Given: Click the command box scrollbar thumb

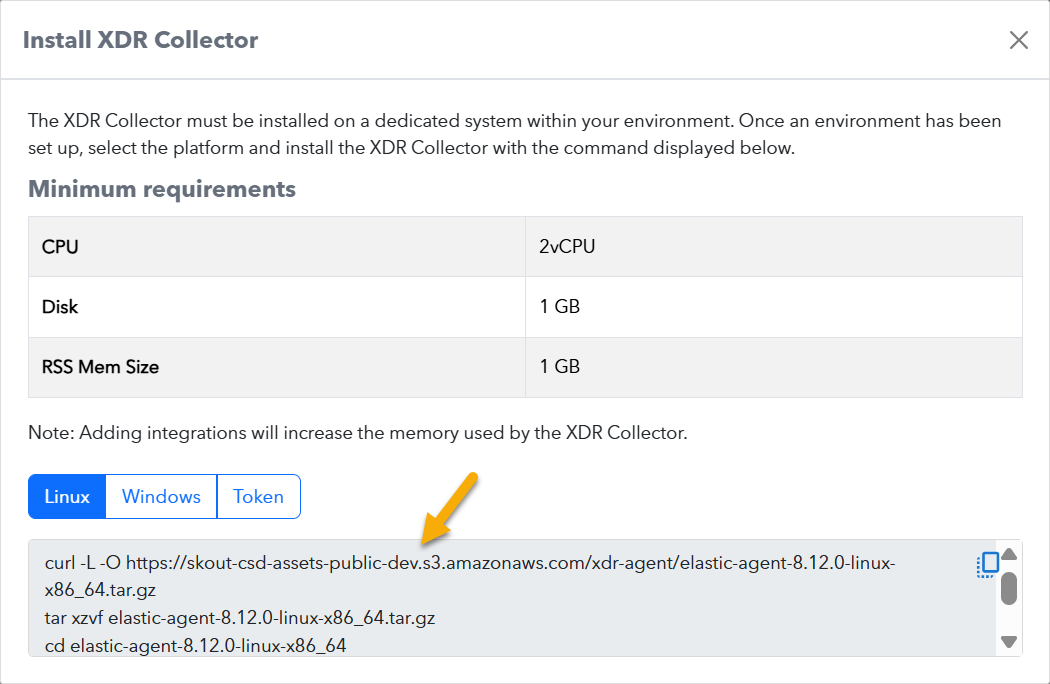Looking at the screenshot, I should click(1009, 588).
